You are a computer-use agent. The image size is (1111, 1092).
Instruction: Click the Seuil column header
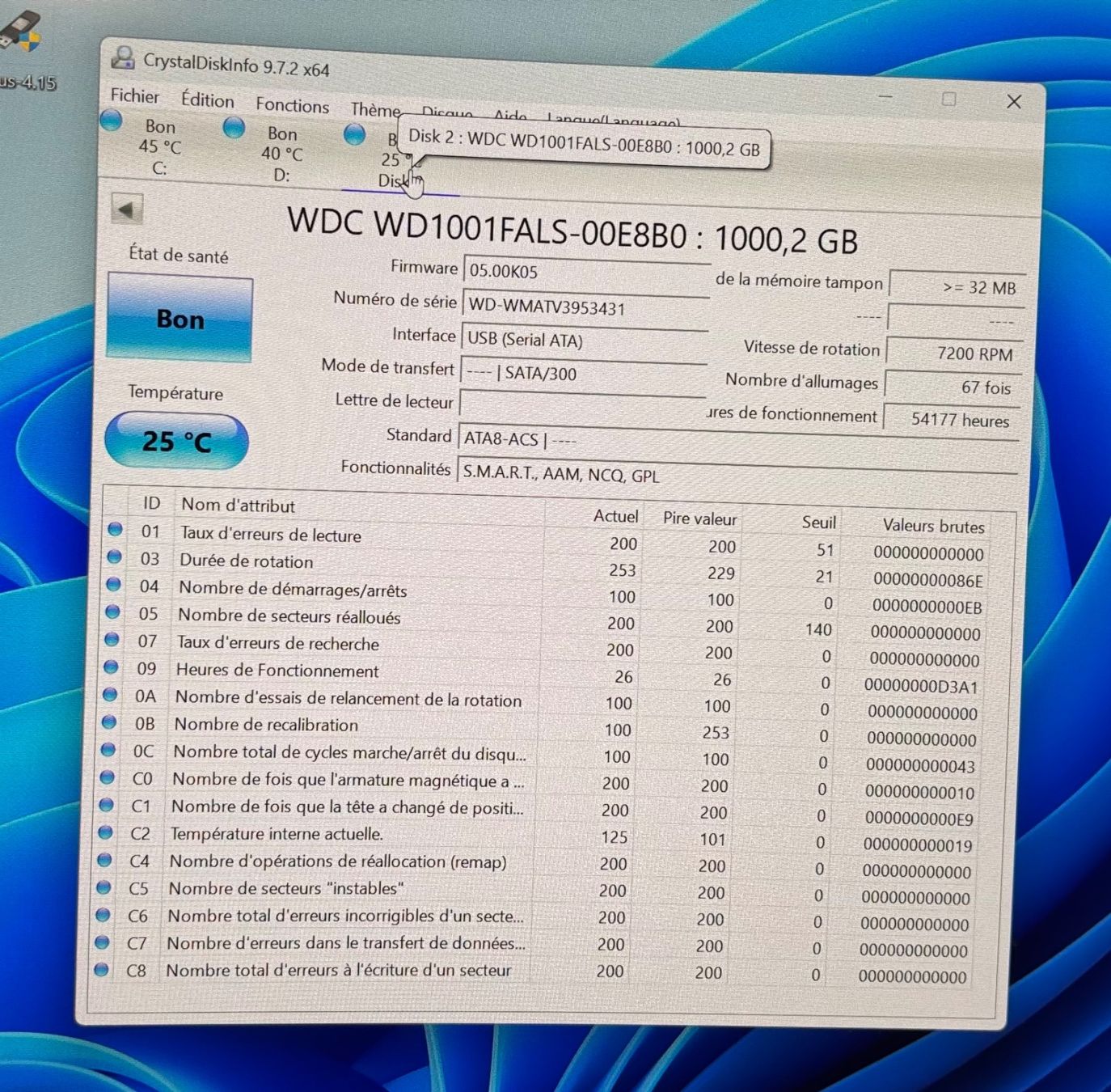point(818,522)
